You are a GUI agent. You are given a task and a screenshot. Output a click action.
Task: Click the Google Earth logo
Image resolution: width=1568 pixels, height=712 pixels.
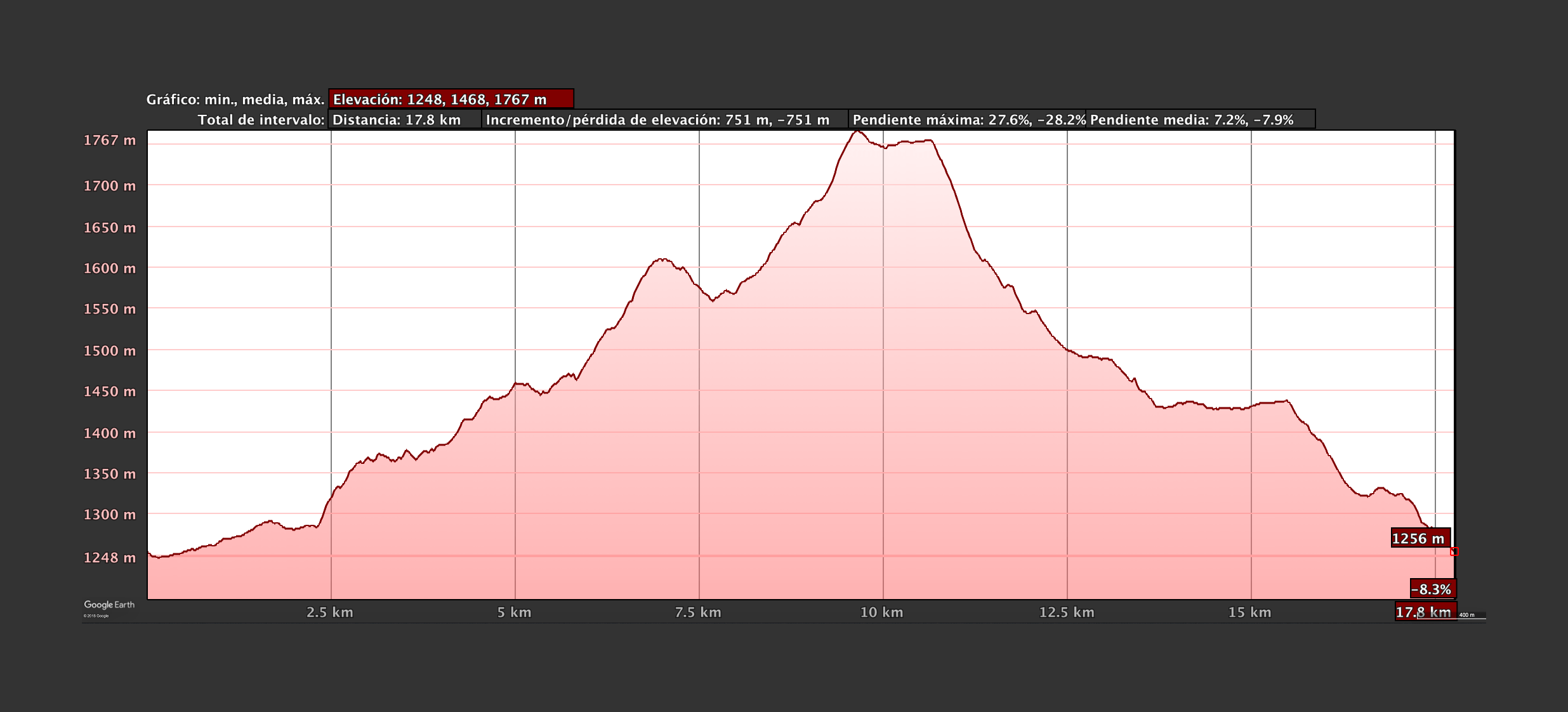[109, 605]
